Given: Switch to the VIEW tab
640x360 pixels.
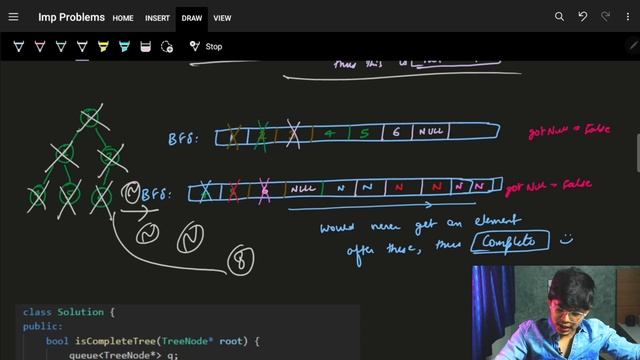Looking at the screenshot, I should click(x=222, y=18).
